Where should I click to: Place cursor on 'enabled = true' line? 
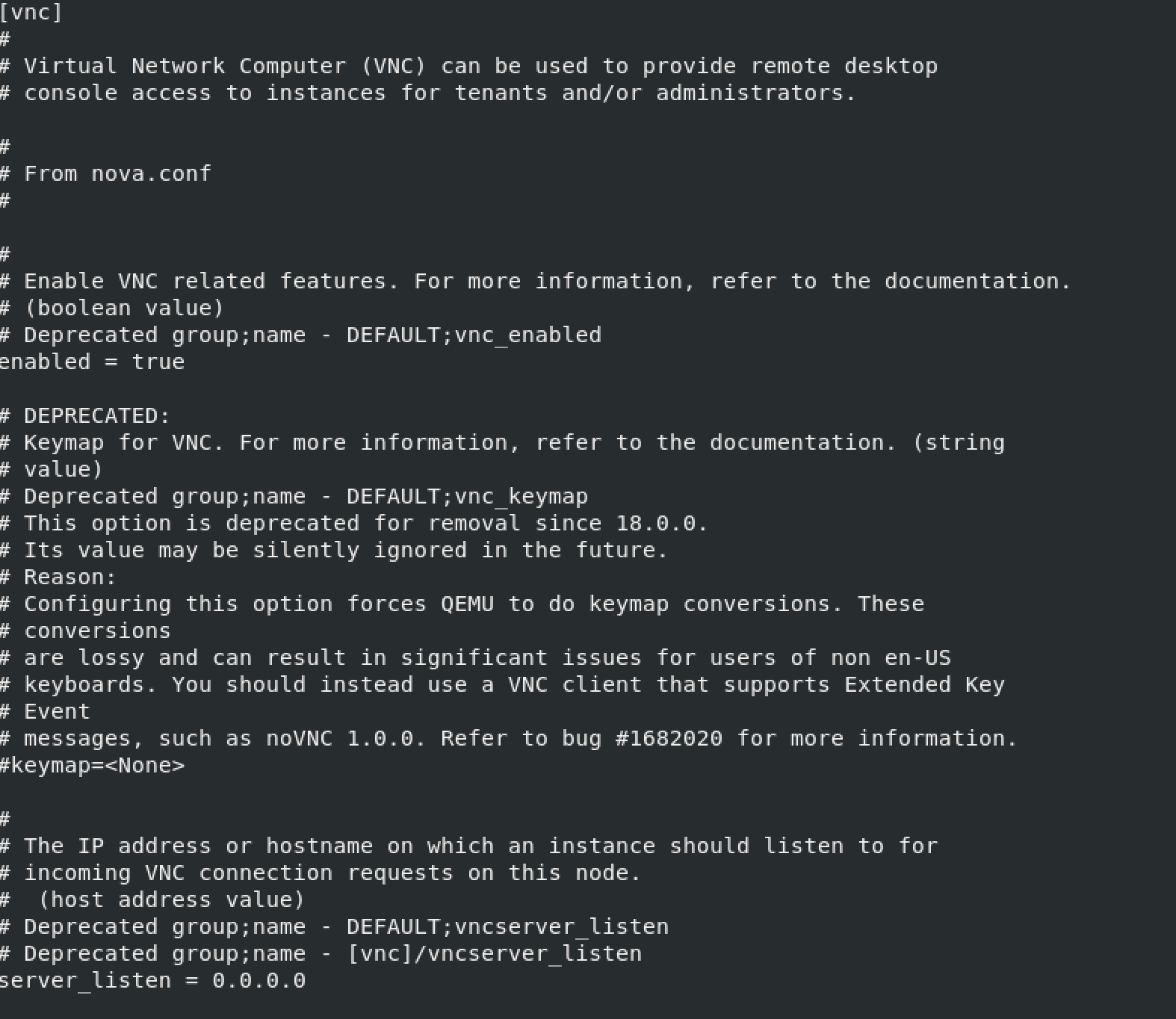point(93,362)
